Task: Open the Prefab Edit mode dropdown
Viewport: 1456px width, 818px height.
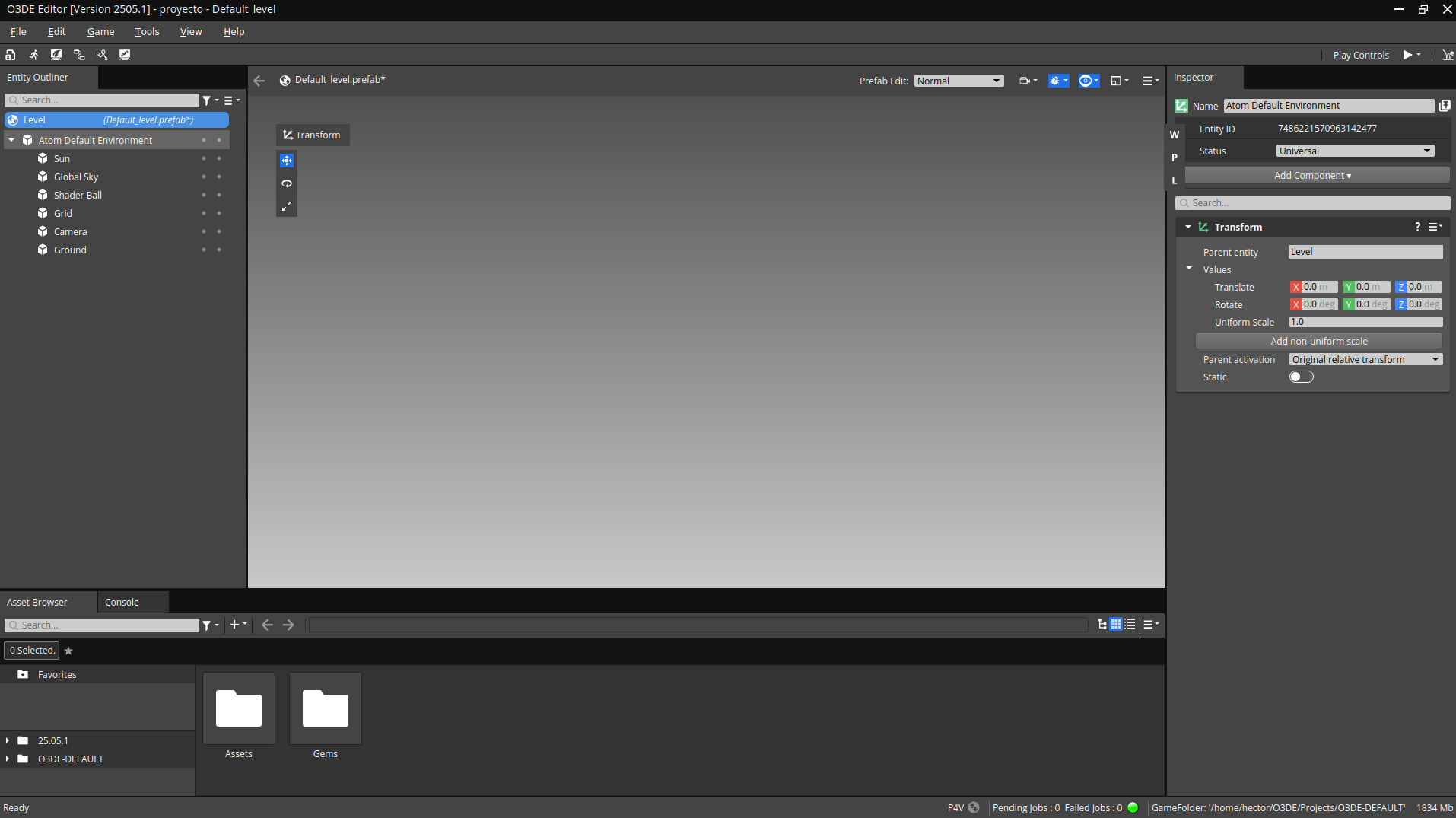Action: click(958, 81)
